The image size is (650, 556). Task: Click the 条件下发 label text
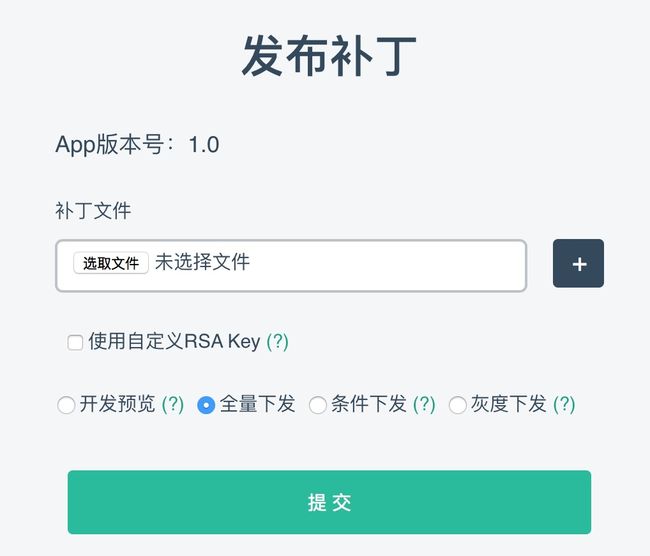pyautogui.click(x=369, y=404)
